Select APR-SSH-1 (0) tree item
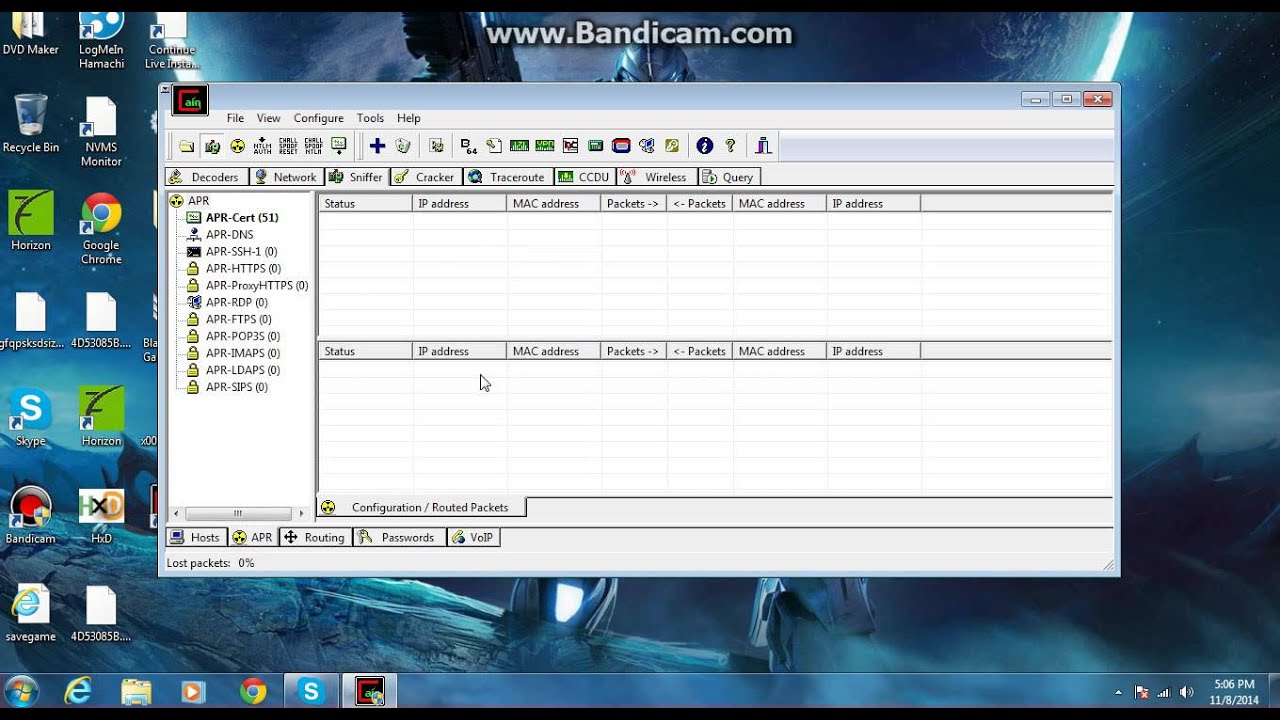The image size is (1280, 720). (x=241, y=252)
